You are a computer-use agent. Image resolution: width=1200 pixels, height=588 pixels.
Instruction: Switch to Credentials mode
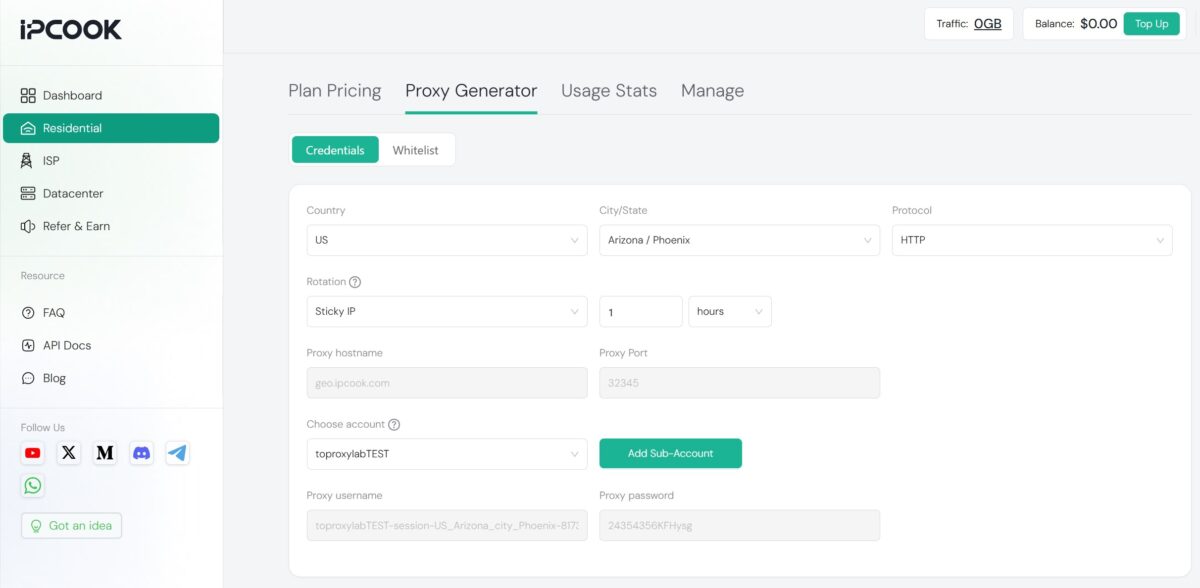click(x=335, y=150)
